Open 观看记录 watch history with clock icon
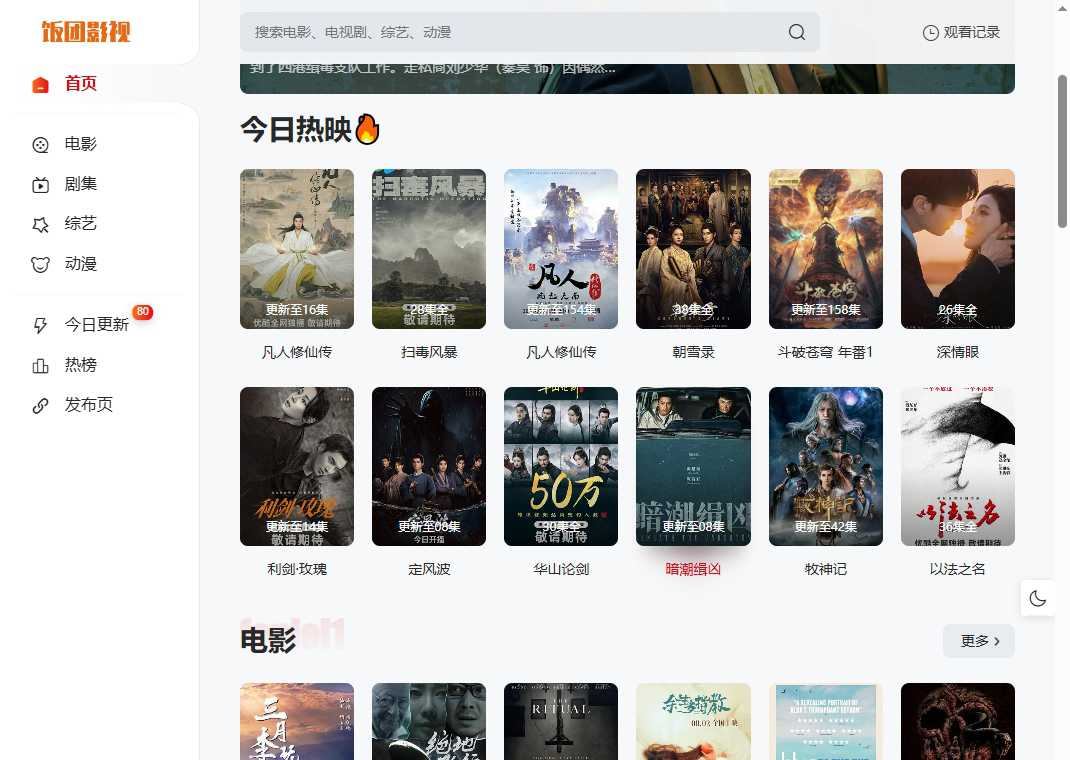The height and width of the screenshot is (760, 1070). (x=929, y=32)
